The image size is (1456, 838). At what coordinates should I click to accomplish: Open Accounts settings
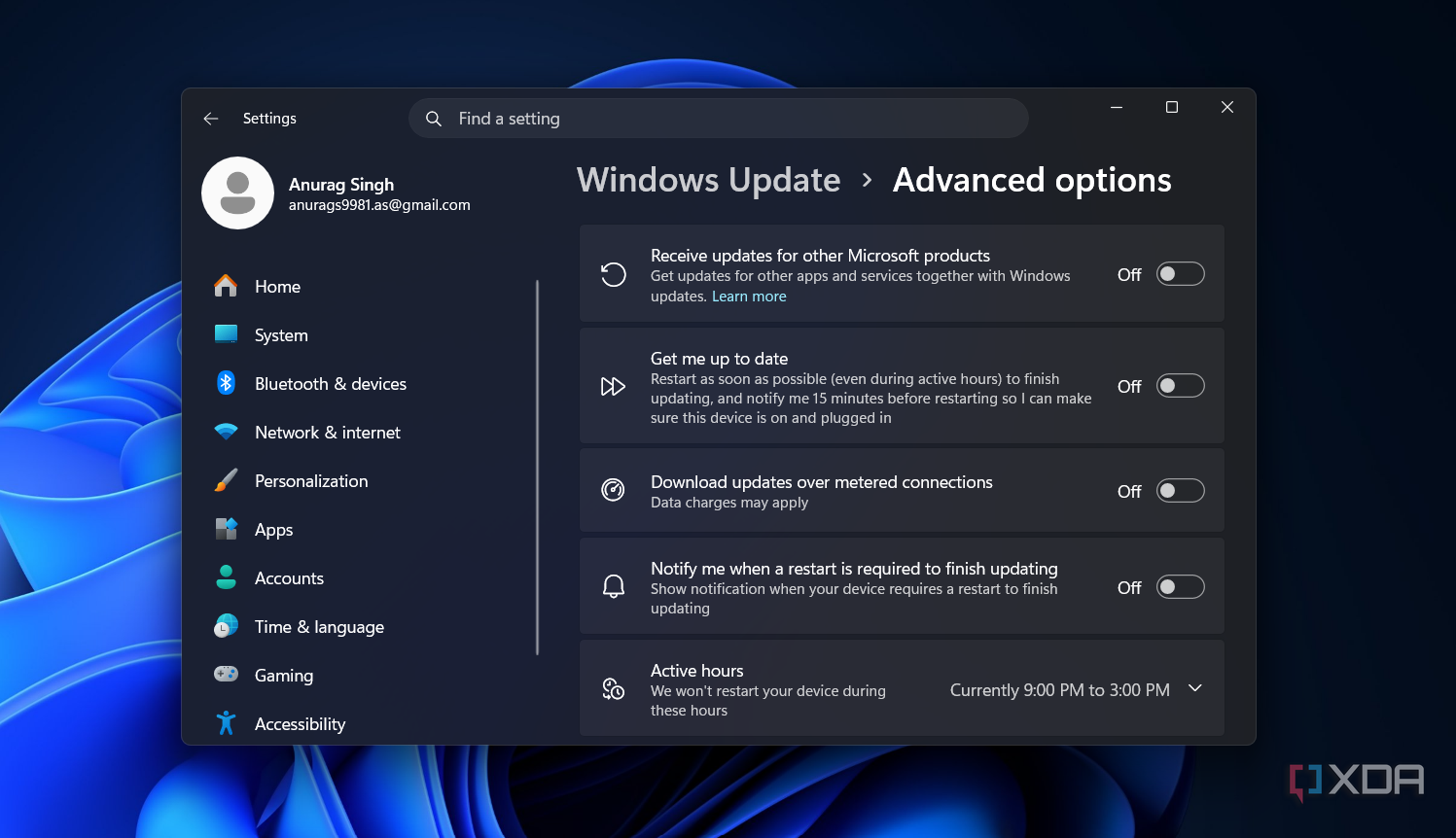click(289, 578)
